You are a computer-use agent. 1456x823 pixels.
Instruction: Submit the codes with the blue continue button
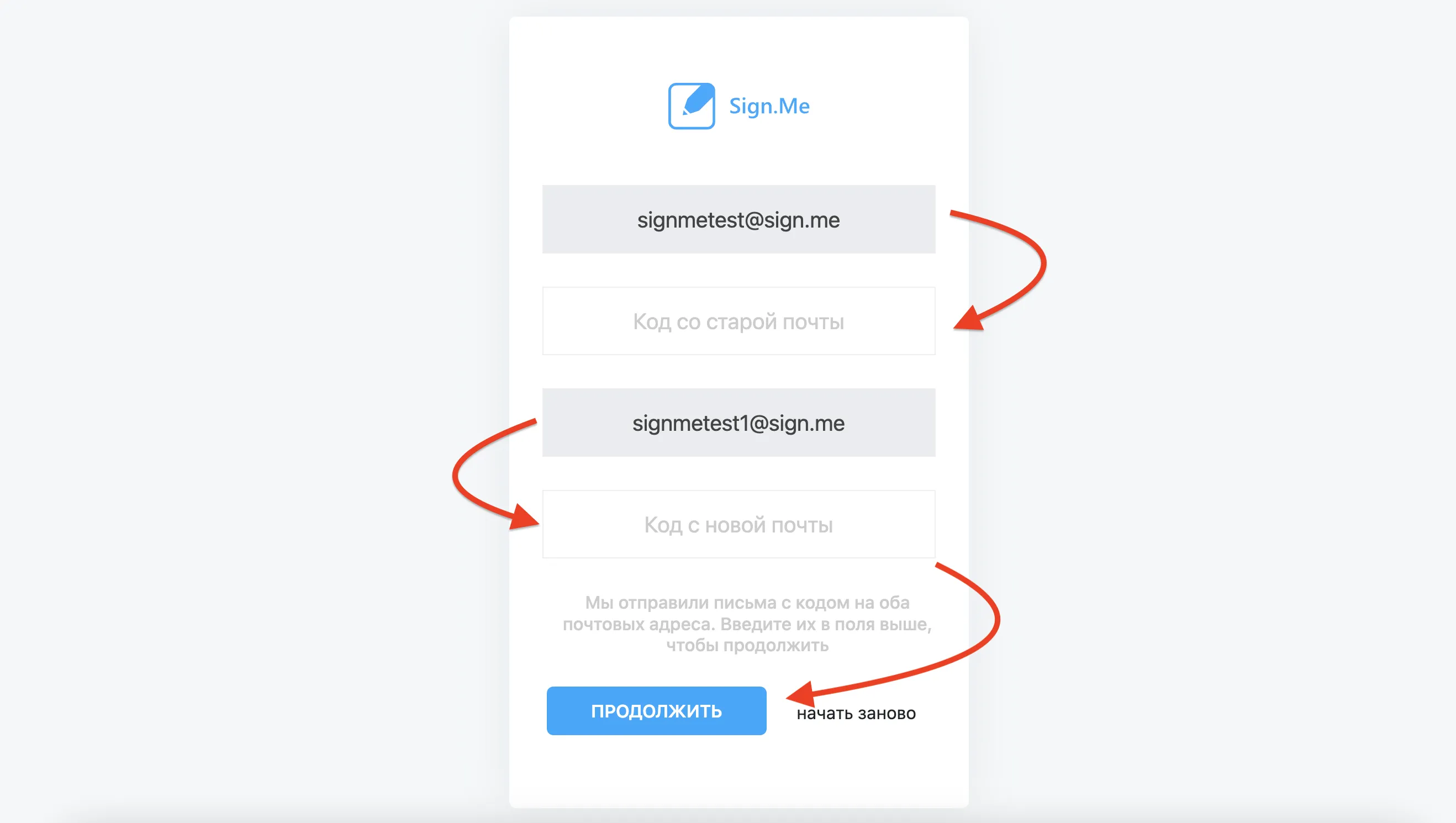point(656,711)
